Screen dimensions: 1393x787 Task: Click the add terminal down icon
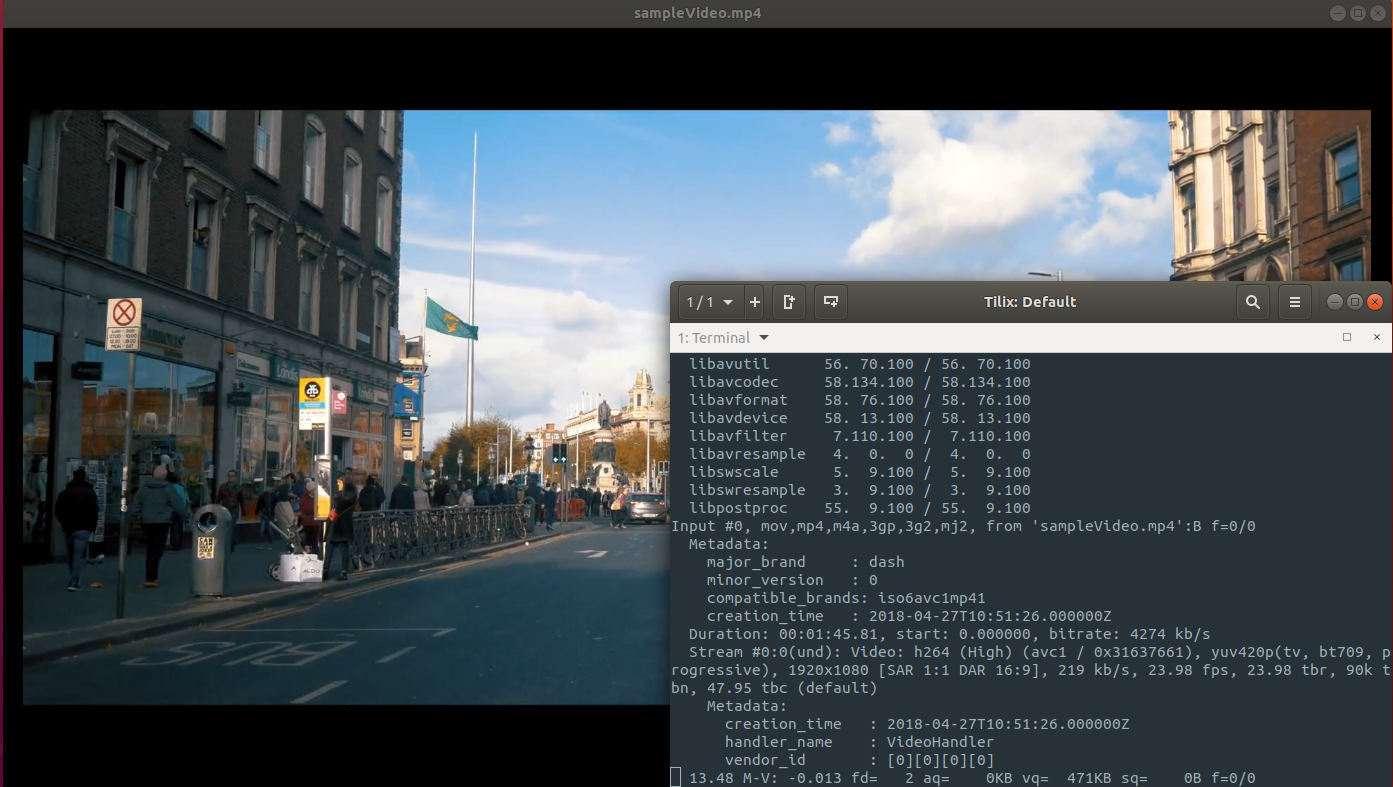[830, 302]
